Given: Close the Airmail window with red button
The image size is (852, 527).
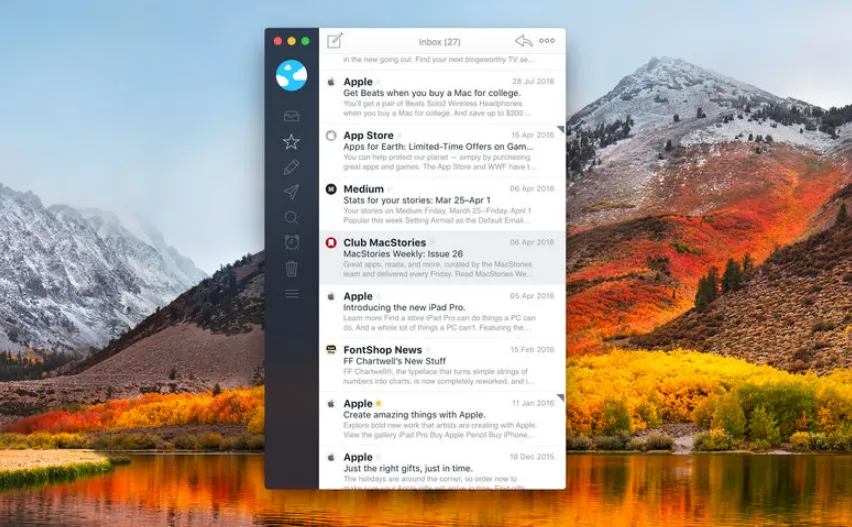Looking at the screenshot, I should [x=278, y=41].
